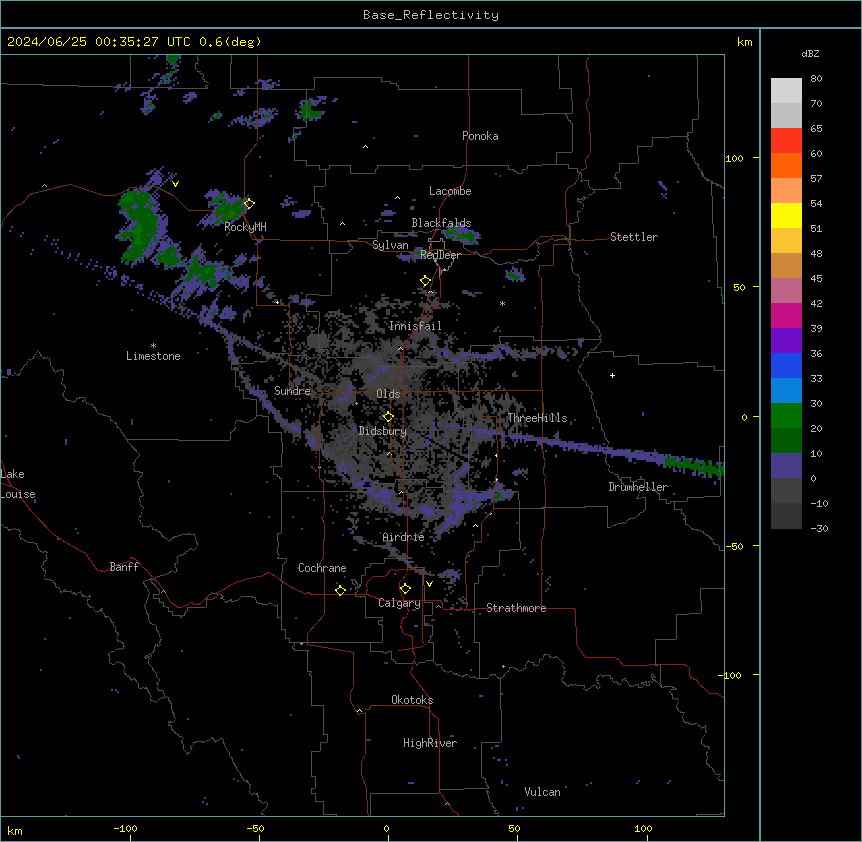Click the yellow V marker northwest of RockyMH
This screenshot has height=842, width=862.
(x=175, y=184)
